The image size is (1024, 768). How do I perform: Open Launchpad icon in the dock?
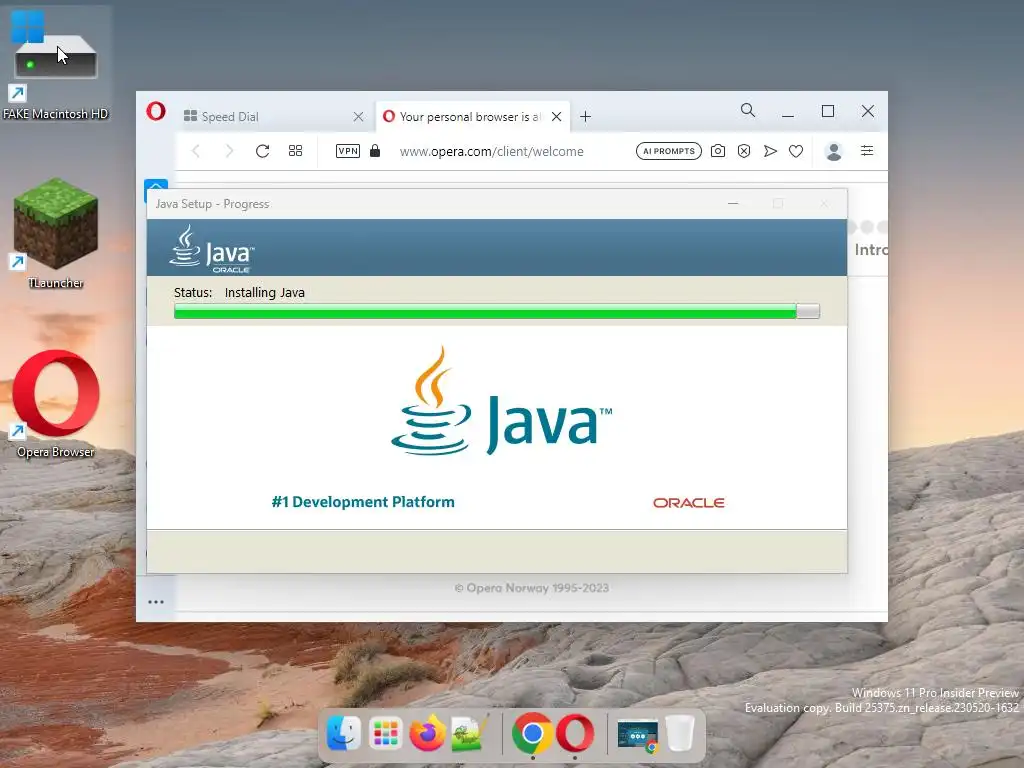(385, 733)
